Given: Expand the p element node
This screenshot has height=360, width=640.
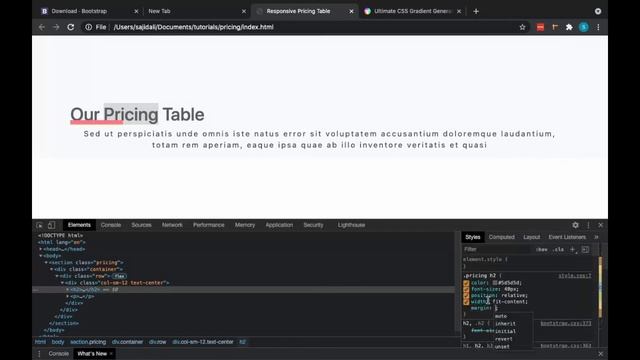Looking at the screenshot, I should [x=68, y=296].
